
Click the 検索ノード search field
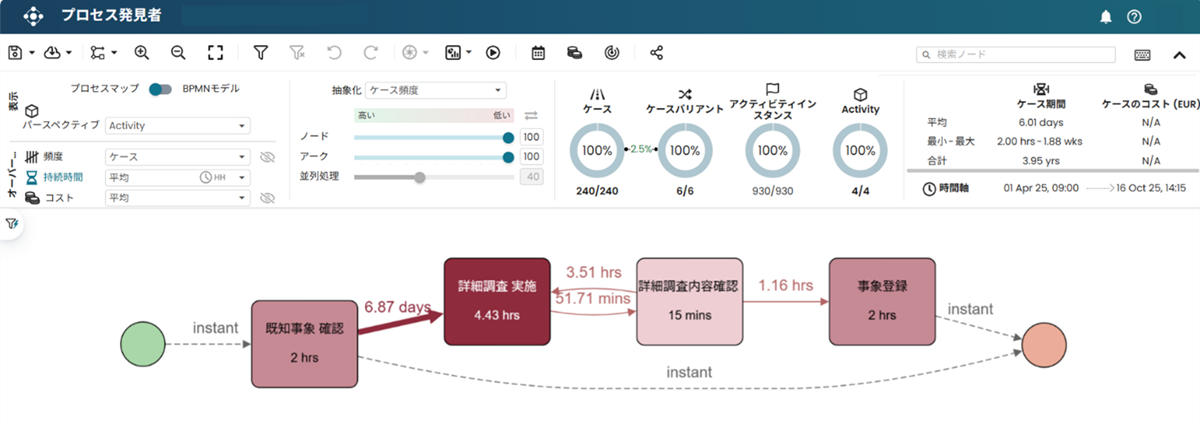point(1022,54)
